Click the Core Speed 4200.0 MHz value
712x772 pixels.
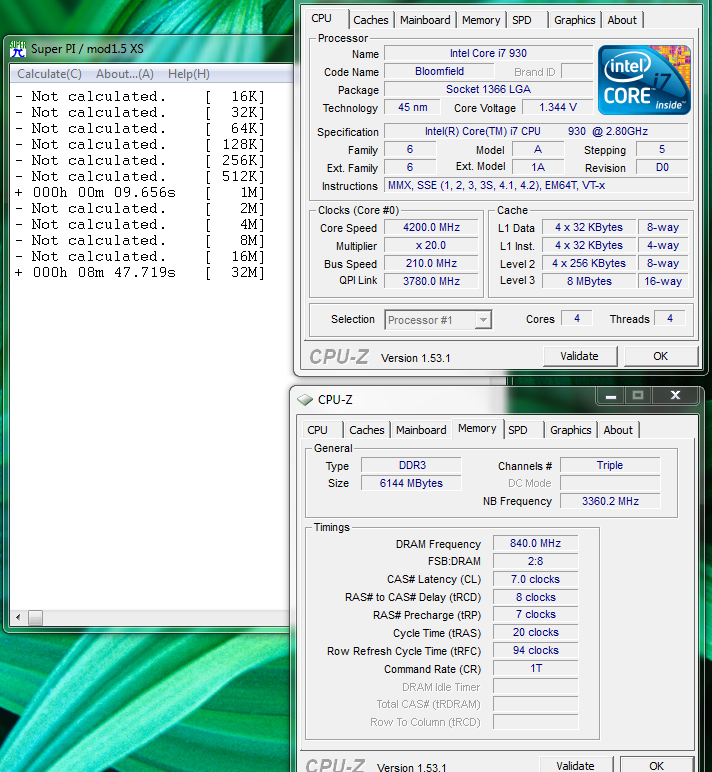click(x=431, y=227)
